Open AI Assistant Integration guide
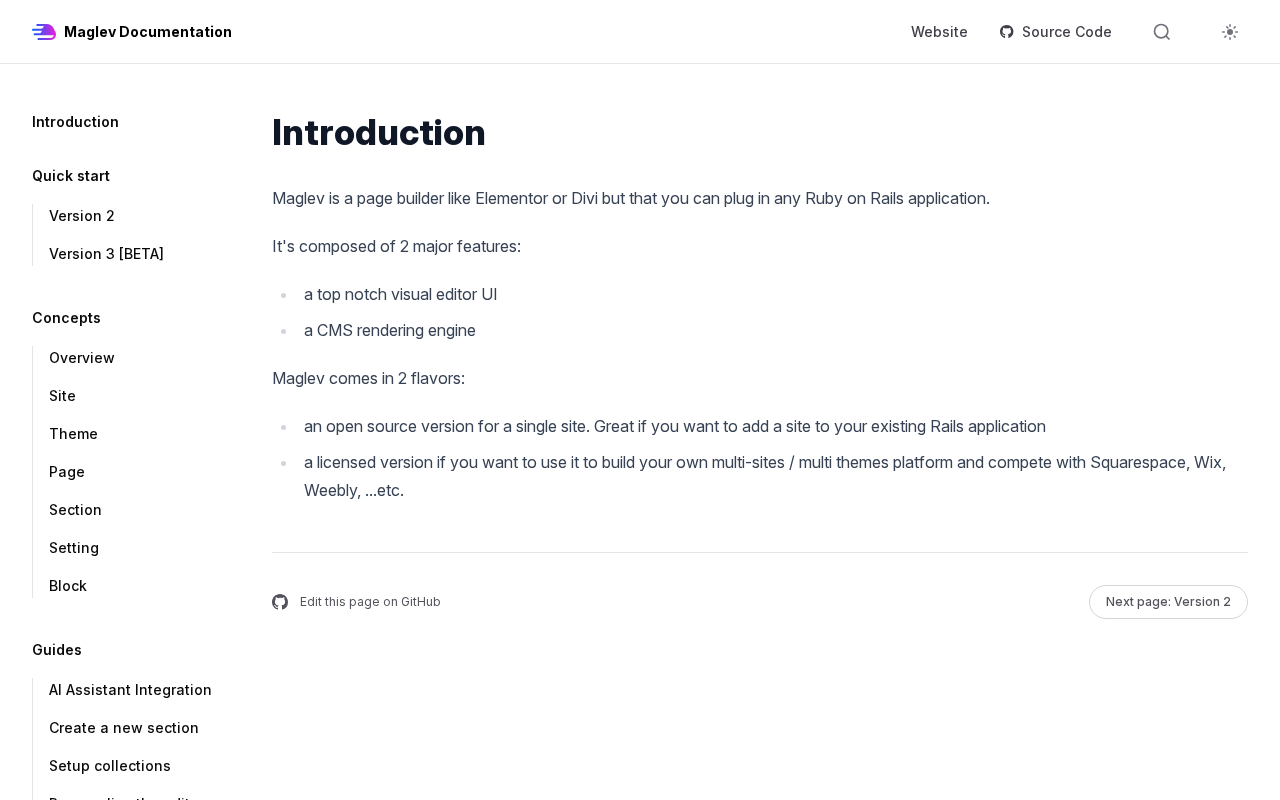 click(130, 690)
